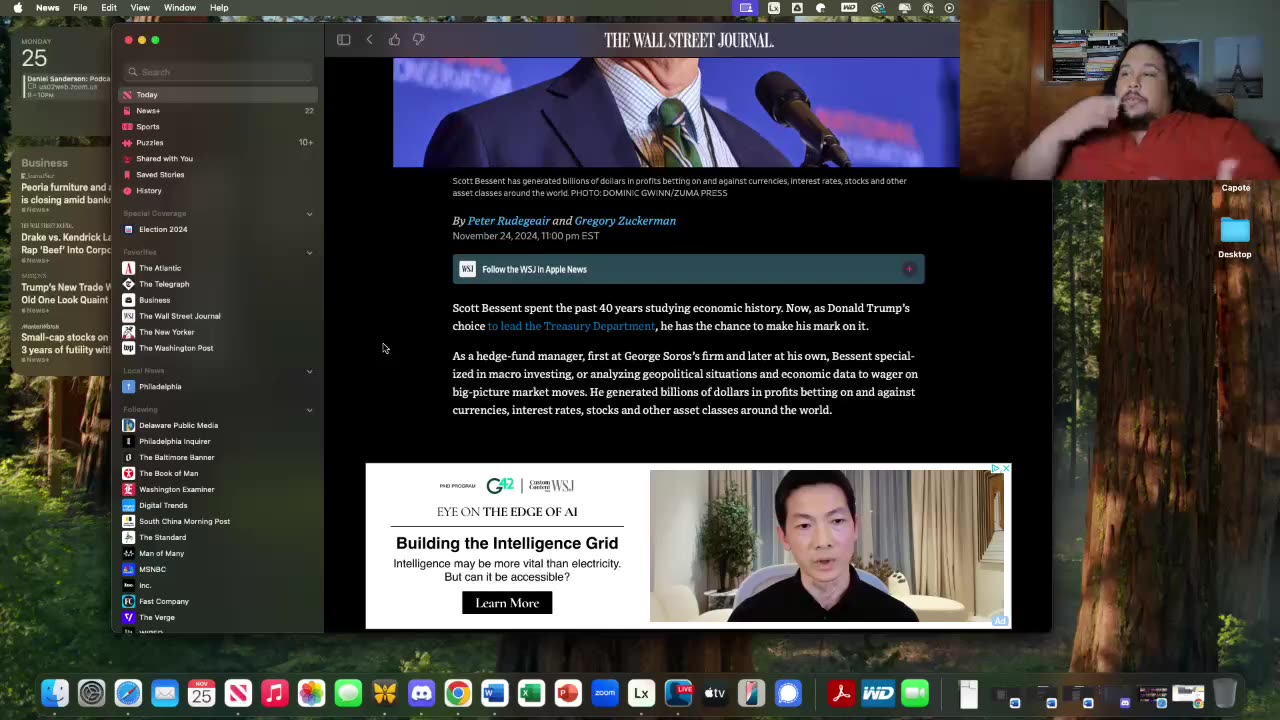Open Peoria furniture story in Business widget
The width and height of the screenshot is (1280, 720).
(x=66, y=193)
